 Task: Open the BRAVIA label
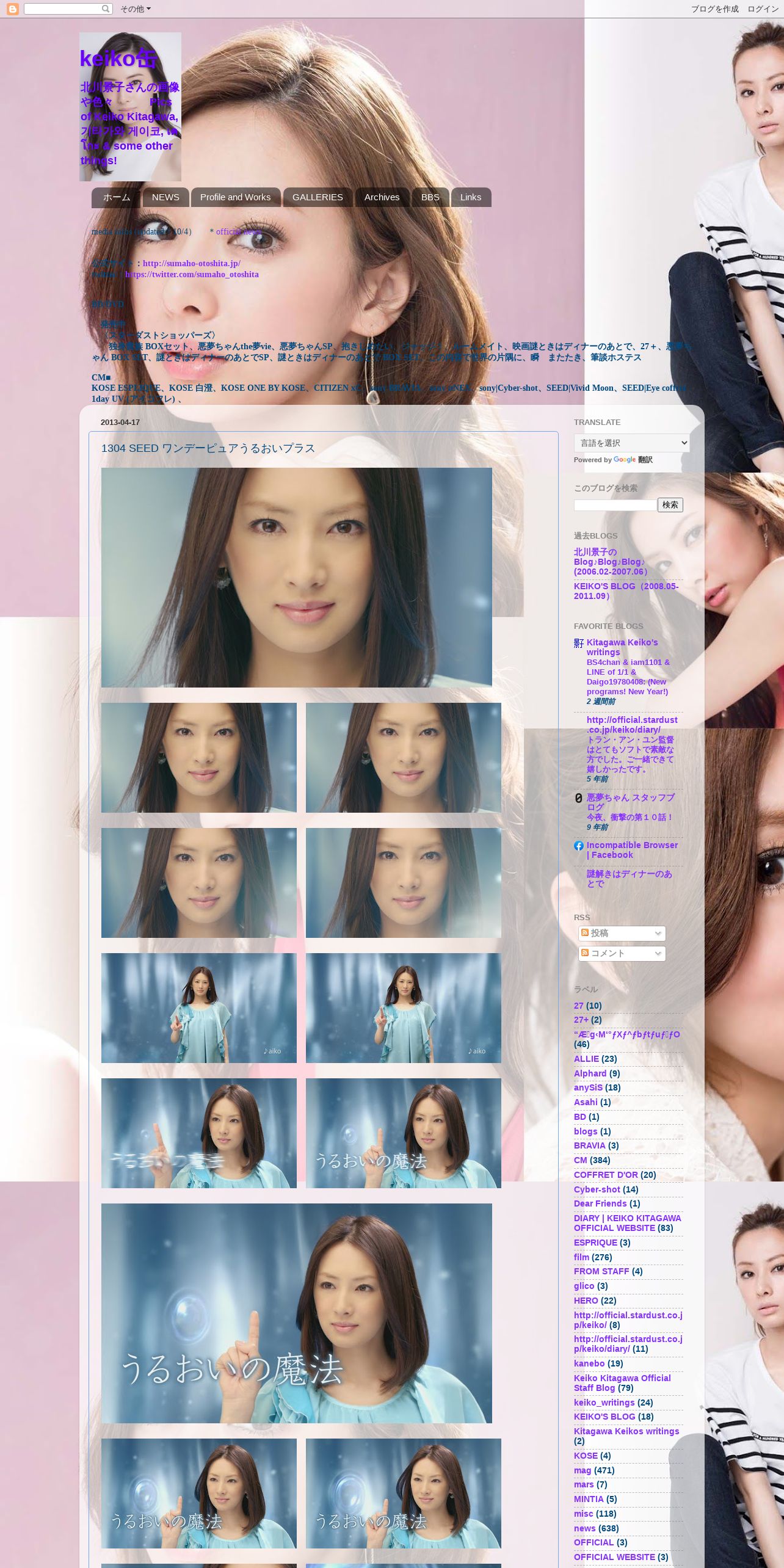tap(590, 1145)
